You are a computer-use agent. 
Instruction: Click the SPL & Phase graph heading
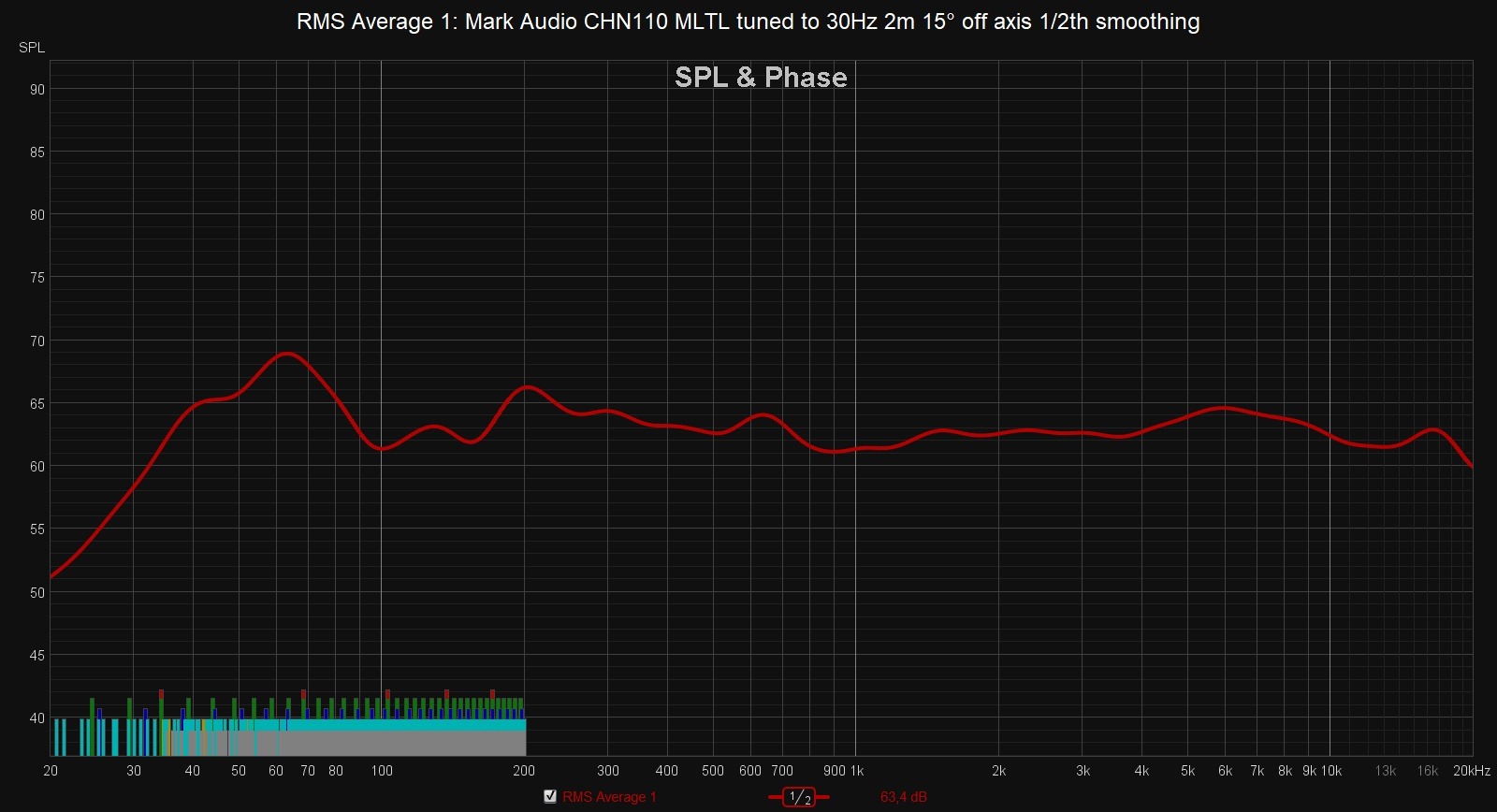(761, 77)
